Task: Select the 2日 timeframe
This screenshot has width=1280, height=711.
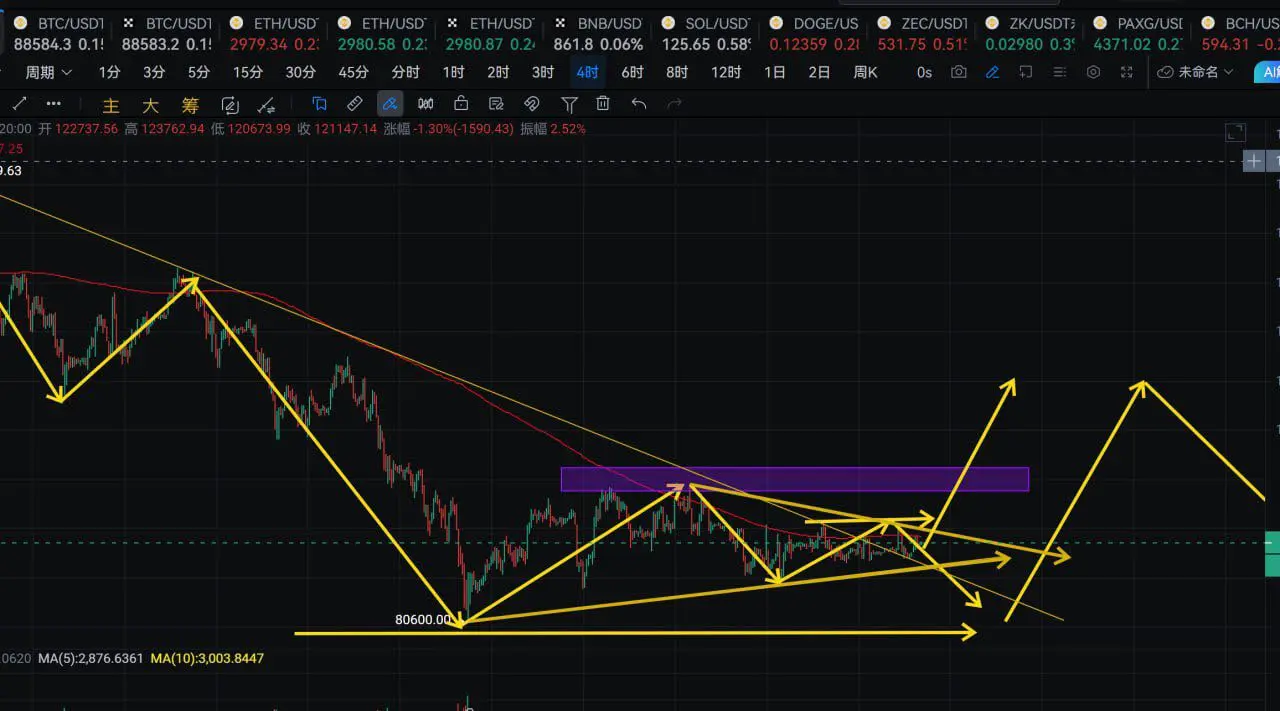Action: tap(819, 72)
